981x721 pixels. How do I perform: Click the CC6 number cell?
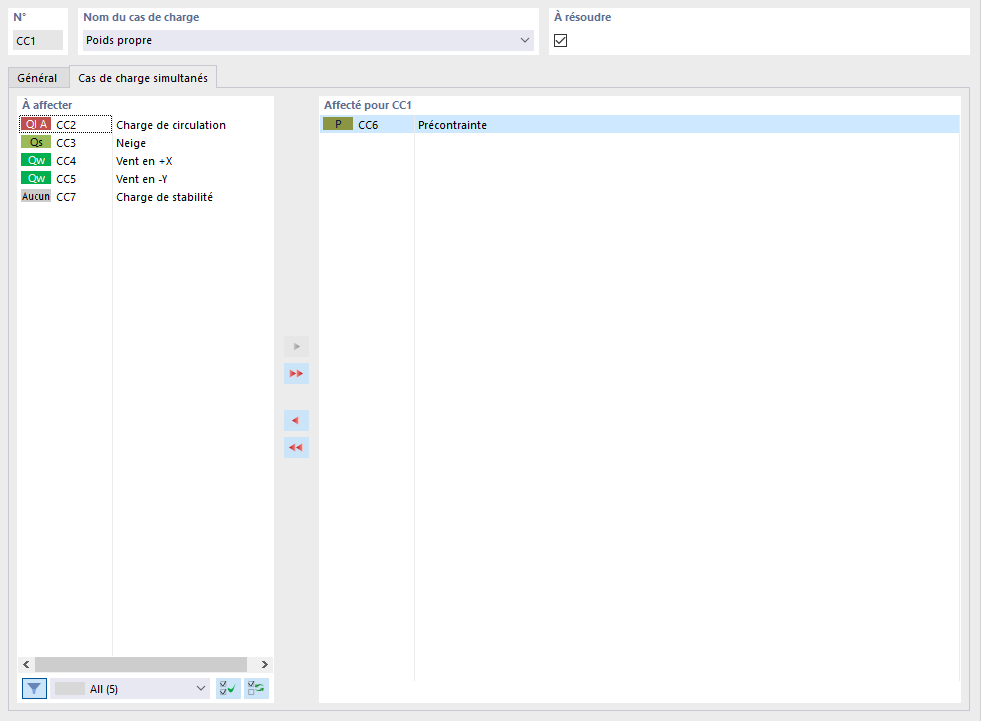coord(368,125)
